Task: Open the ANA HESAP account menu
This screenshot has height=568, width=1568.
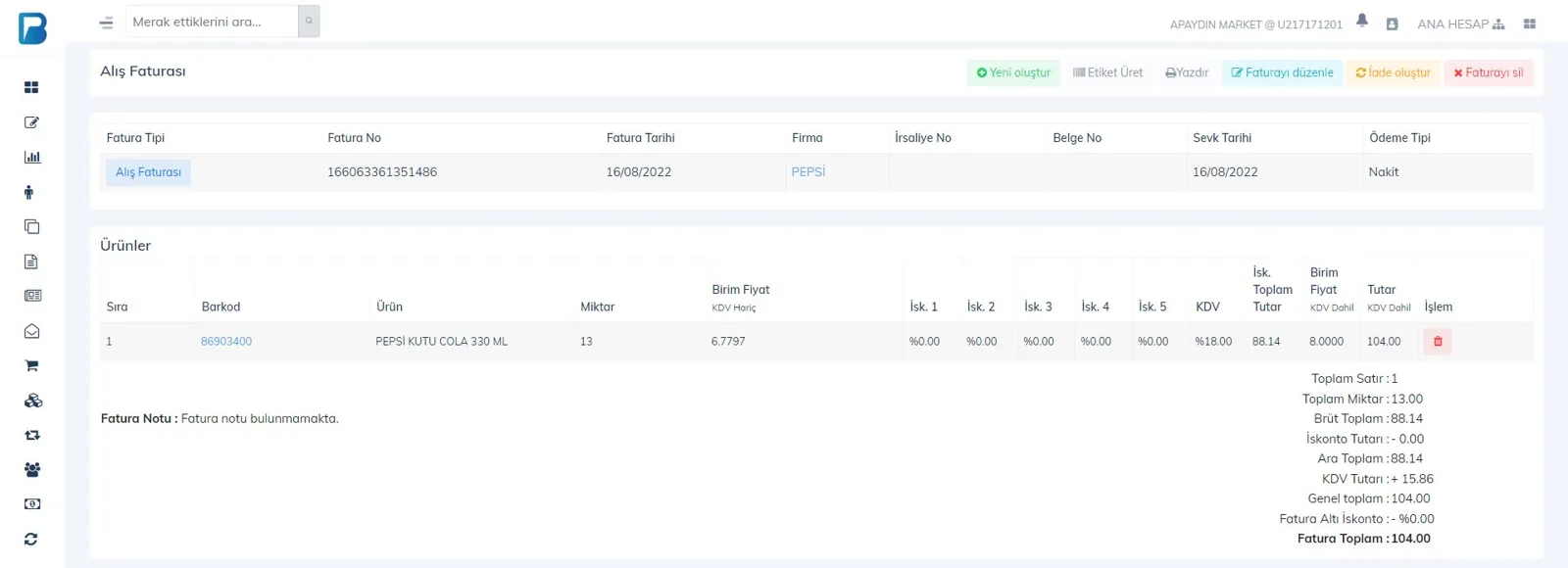Action: coord(1460,24)
